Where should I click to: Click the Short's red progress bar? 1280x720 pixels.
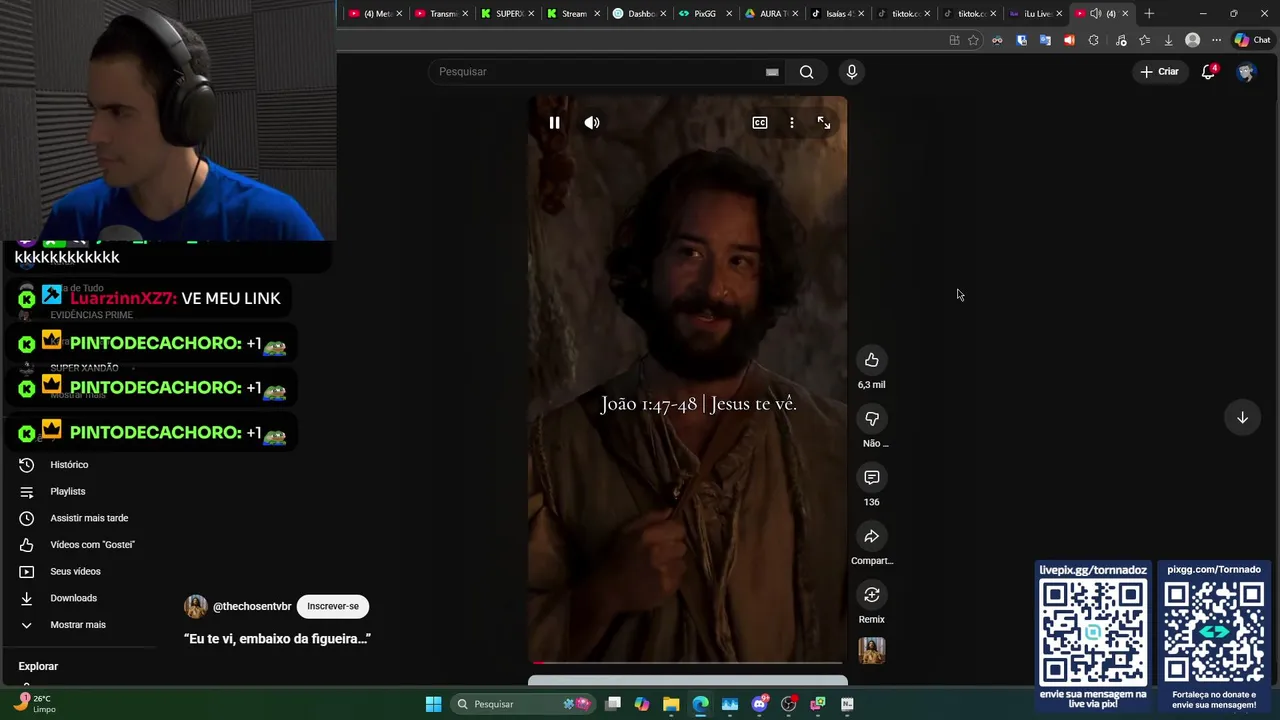(x=687, y=662)
